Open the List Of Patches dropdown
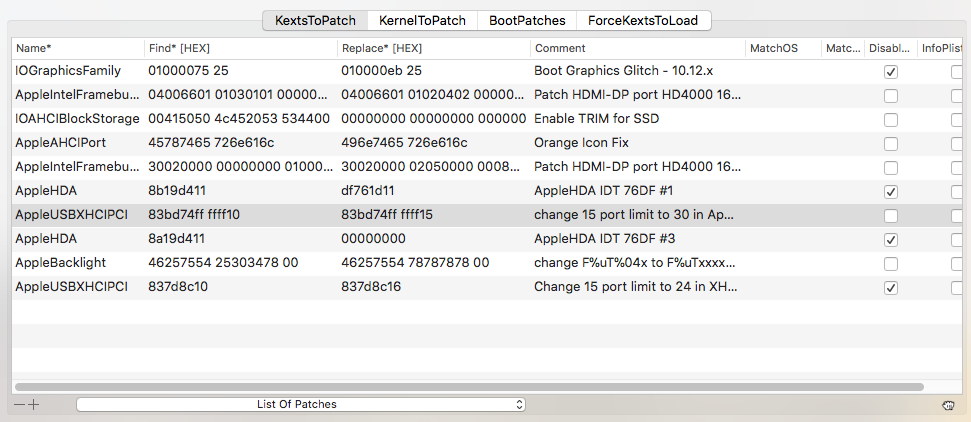This screenshot has height=422, width=971. click(300, 404)
